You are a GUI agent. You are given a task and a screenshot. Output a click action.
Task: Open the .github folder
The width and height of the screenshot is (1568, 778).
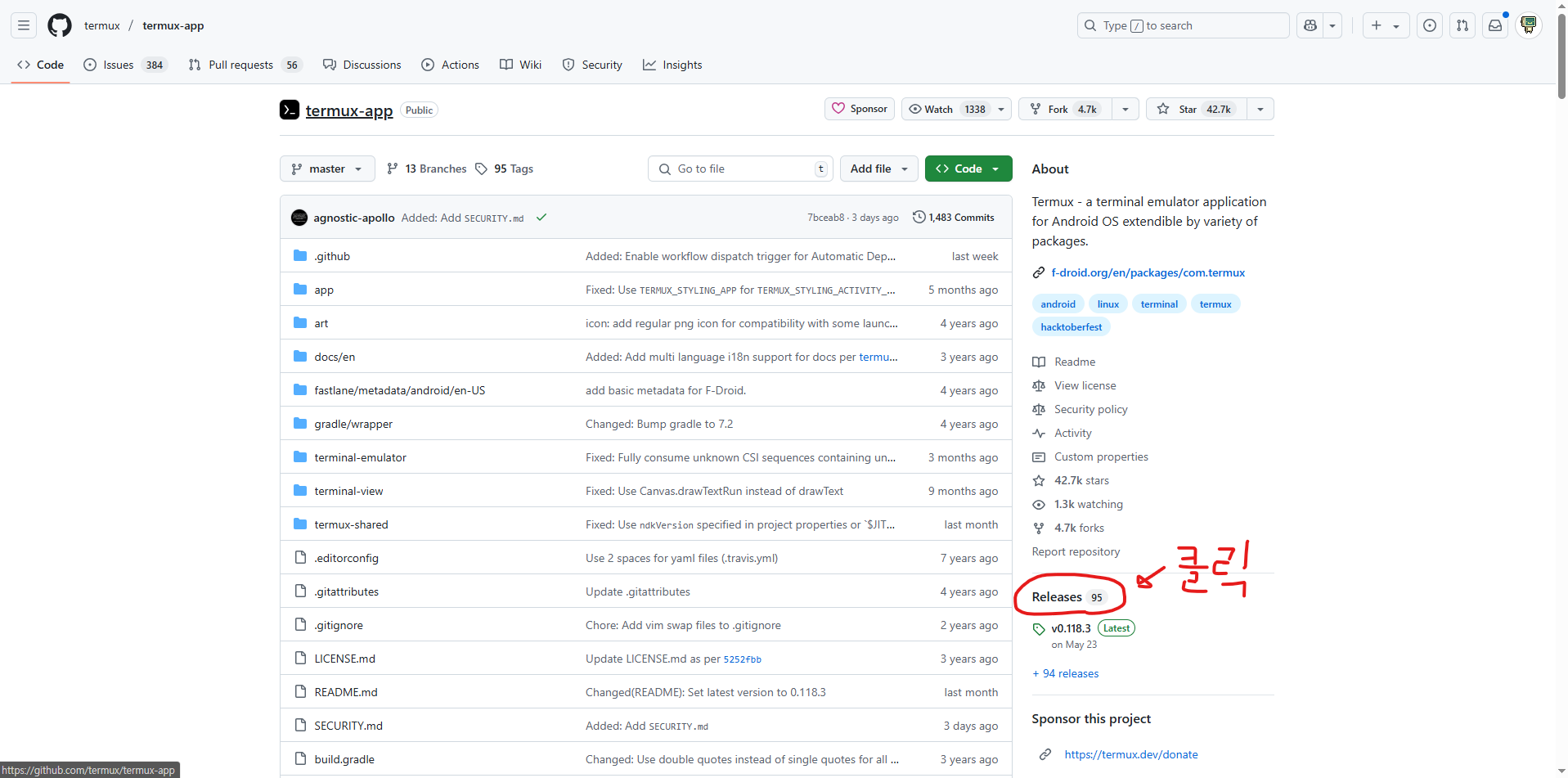click(332, 256)
